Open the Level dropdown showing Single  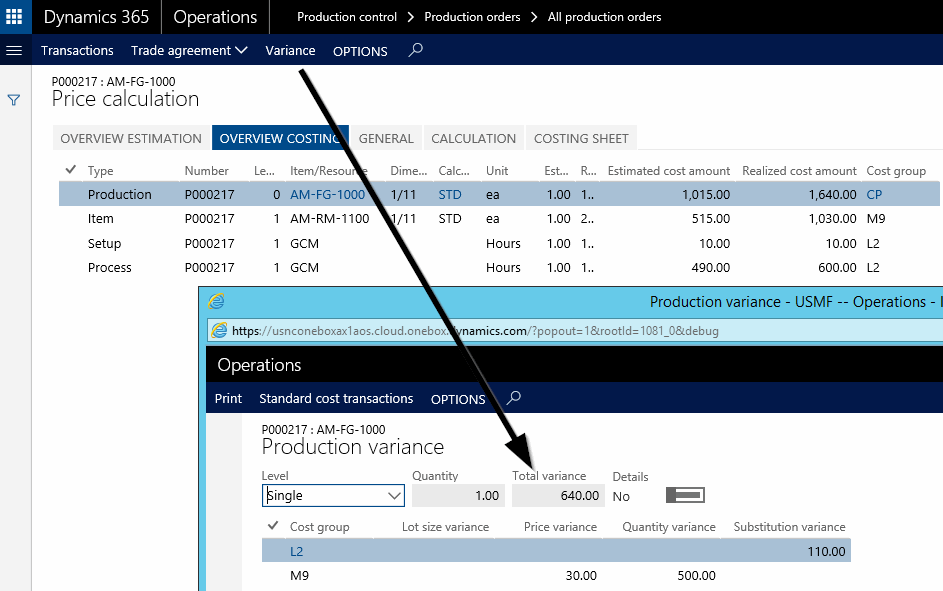tap(333, 496)
